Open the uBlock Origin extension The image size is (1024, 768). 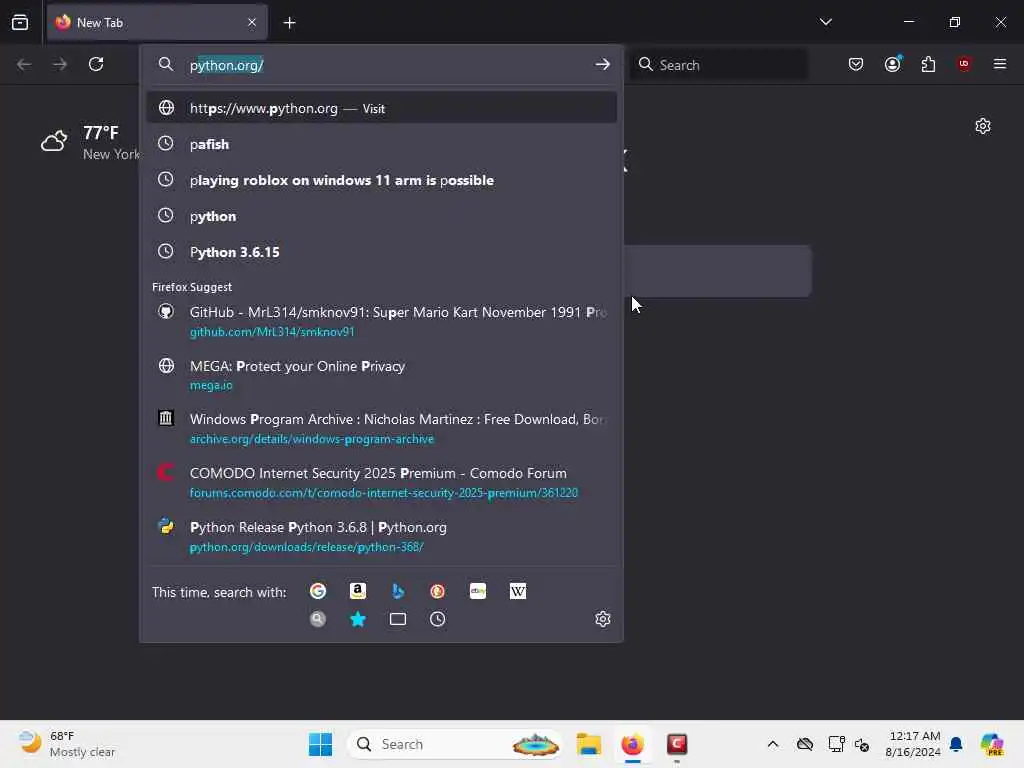point(964,64)
